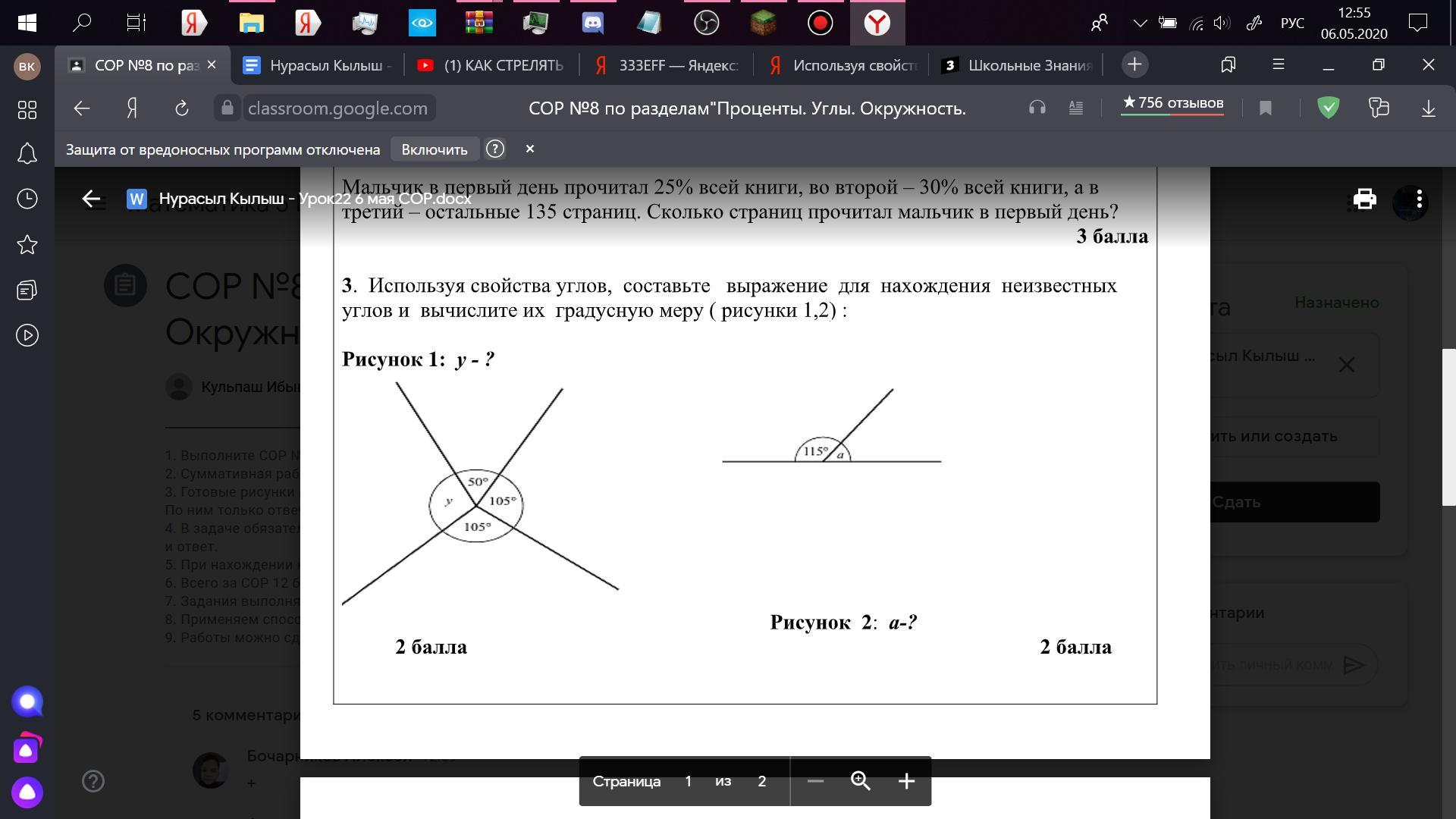Click the 756 отзывов reviews link
The image size is (1456, 819).
point(1172,103)
